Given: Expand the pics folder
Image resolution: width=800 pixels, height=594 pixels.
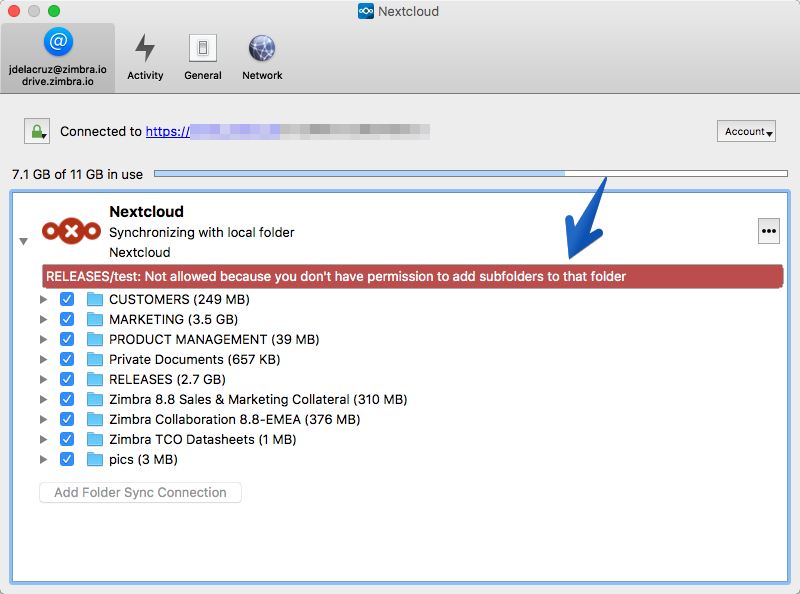Looking at the screenshot, I should [x=43, y=459].
